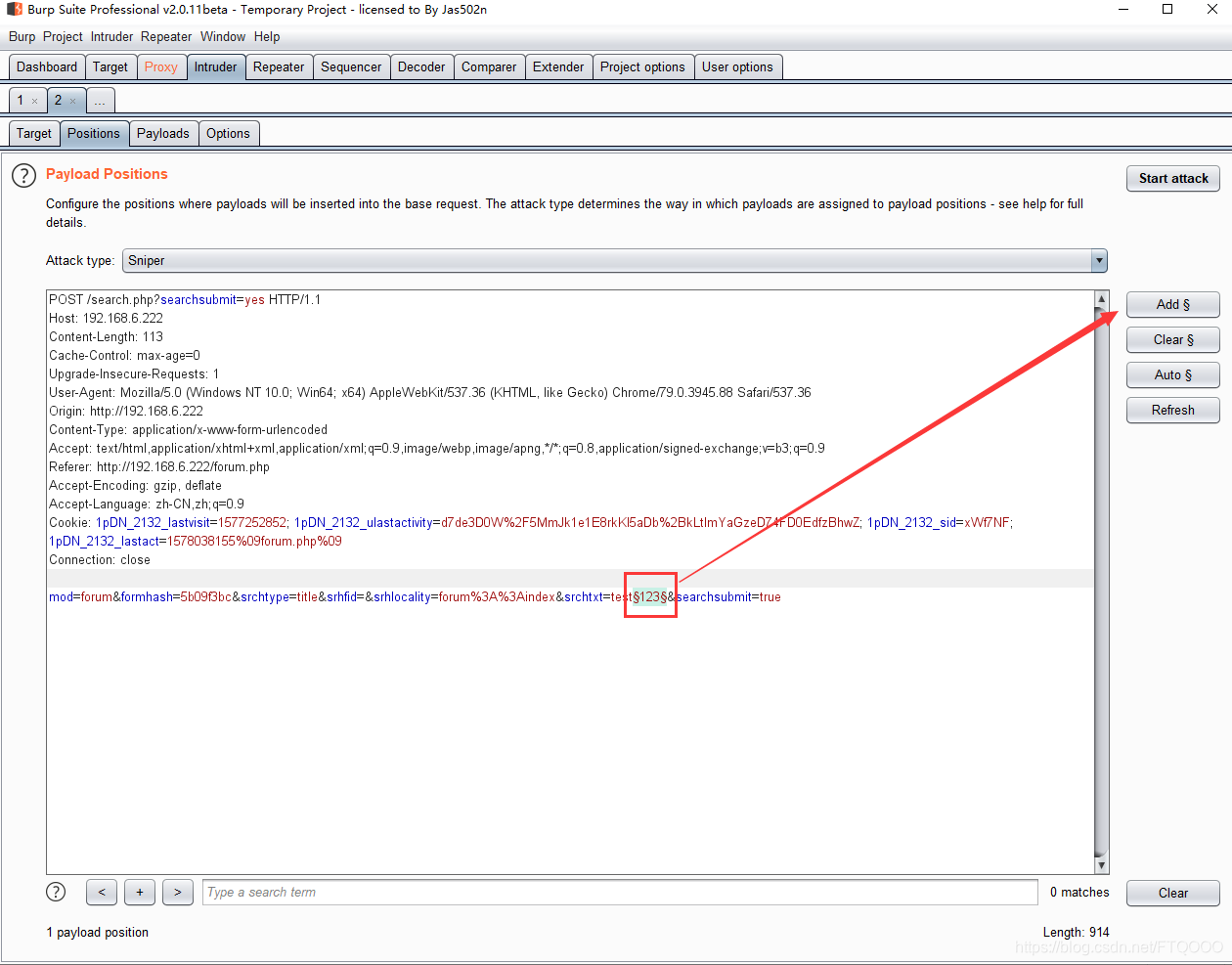The width and height of the screenshot is (1232, 965).
Task: Click the Content-Length: 113 header
Action: 106,337
